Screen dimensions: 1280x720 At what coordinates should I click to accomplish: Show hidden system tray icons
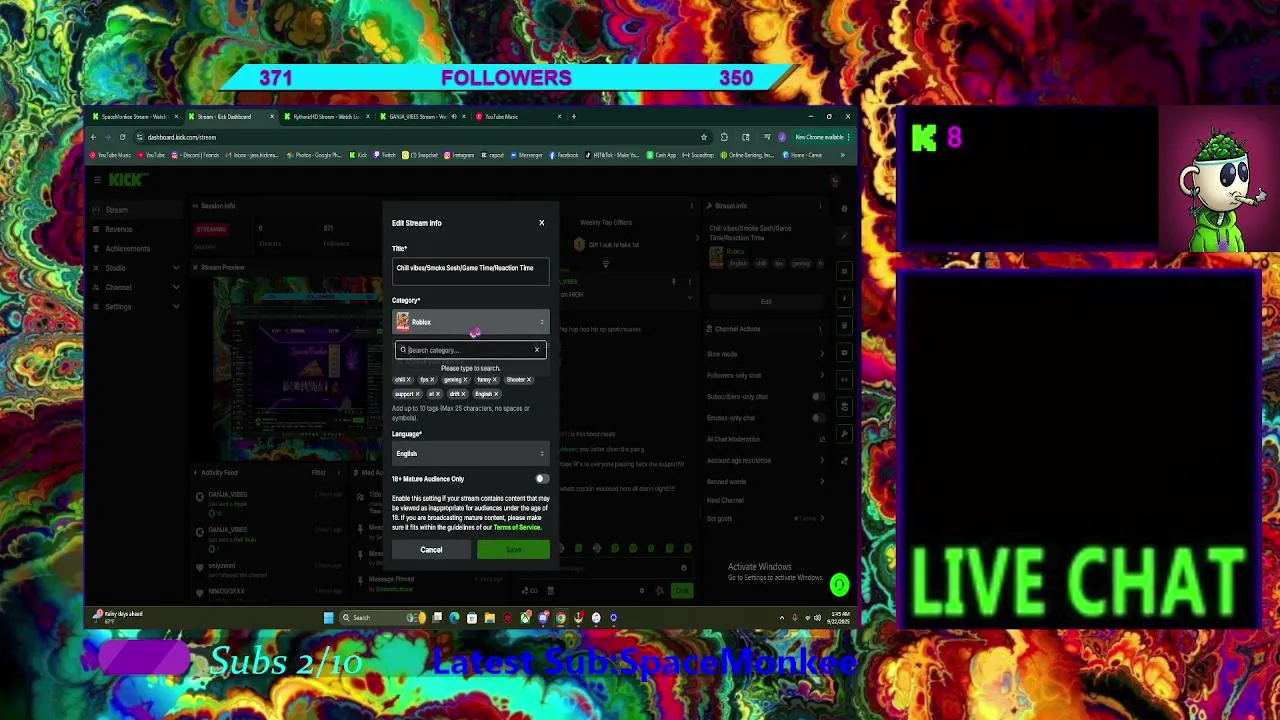click(x=782, y=618)
